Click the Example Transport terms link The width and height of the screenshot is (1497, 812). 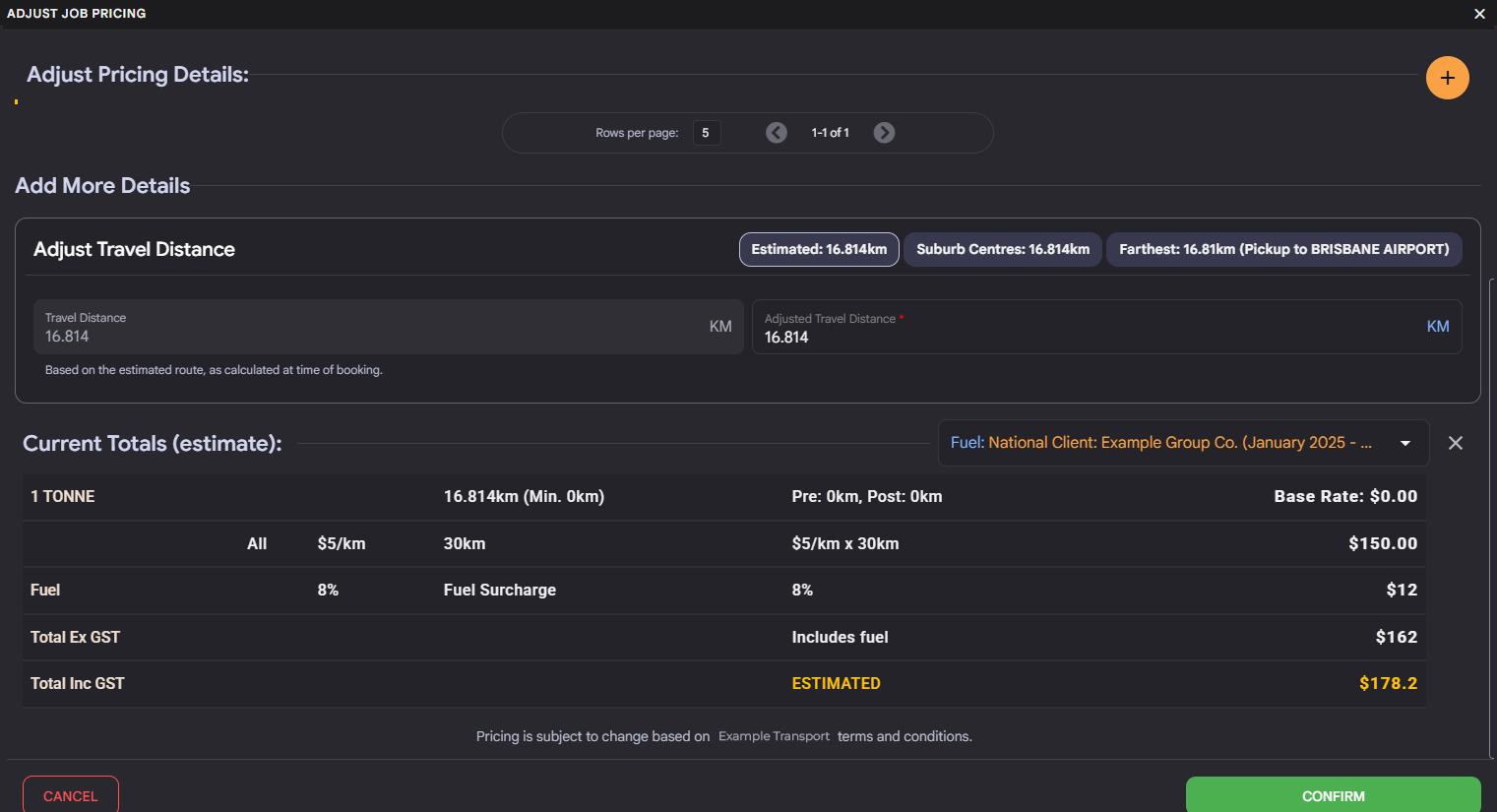pyautogui.click(x=774, y=736)
